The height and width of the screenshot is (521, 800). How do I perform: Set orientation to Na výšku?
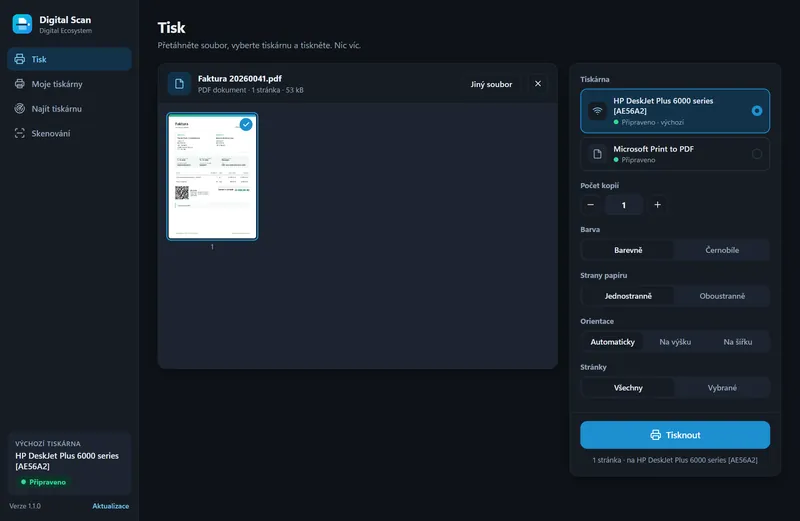pos(675,342)
